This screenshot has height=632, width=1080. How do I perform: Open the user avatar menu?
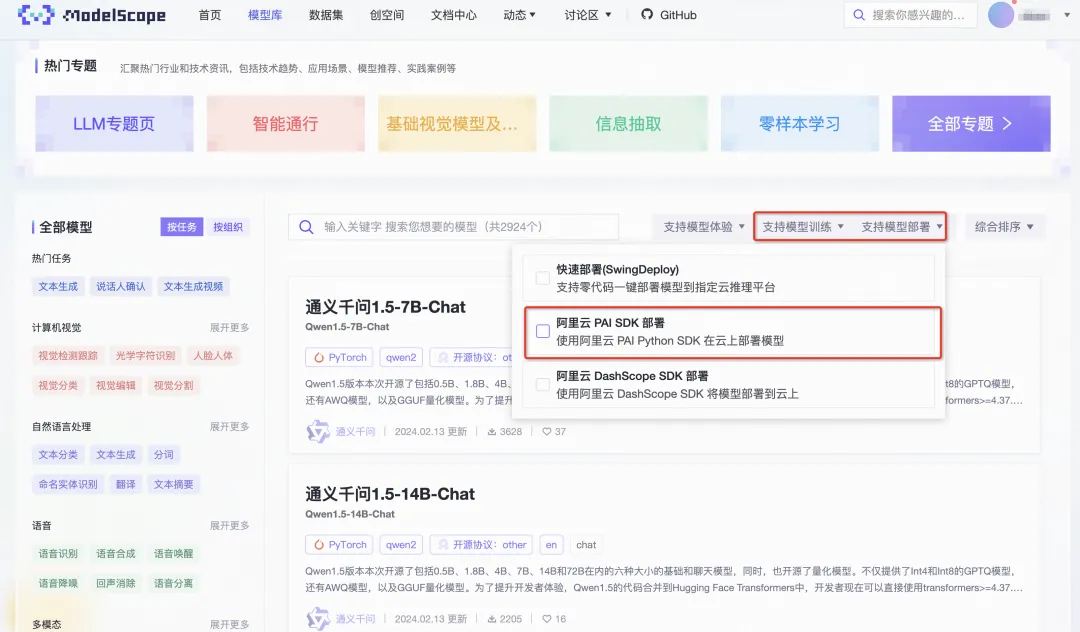(1001, 14)
